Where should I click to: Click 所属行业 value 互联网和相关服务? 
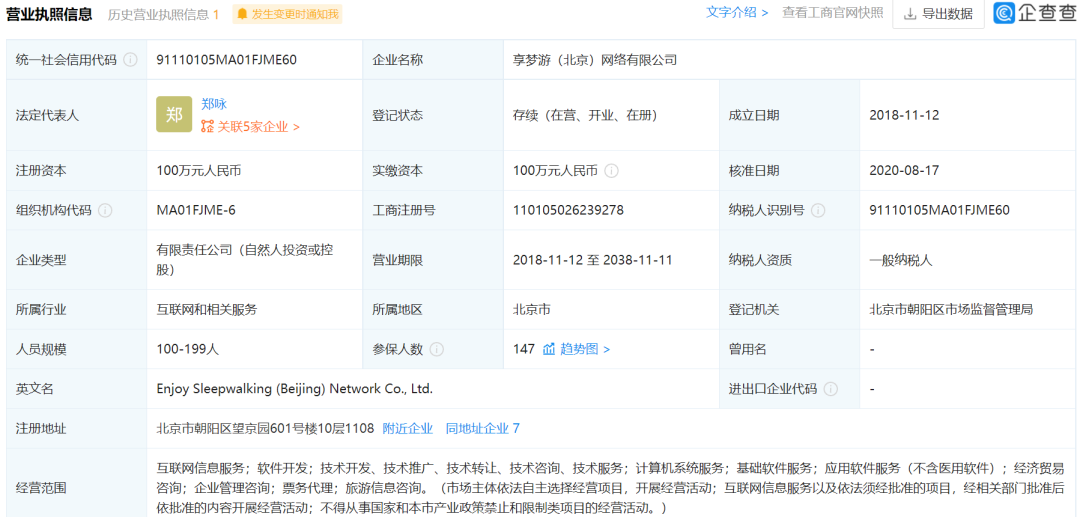(207, 310)
